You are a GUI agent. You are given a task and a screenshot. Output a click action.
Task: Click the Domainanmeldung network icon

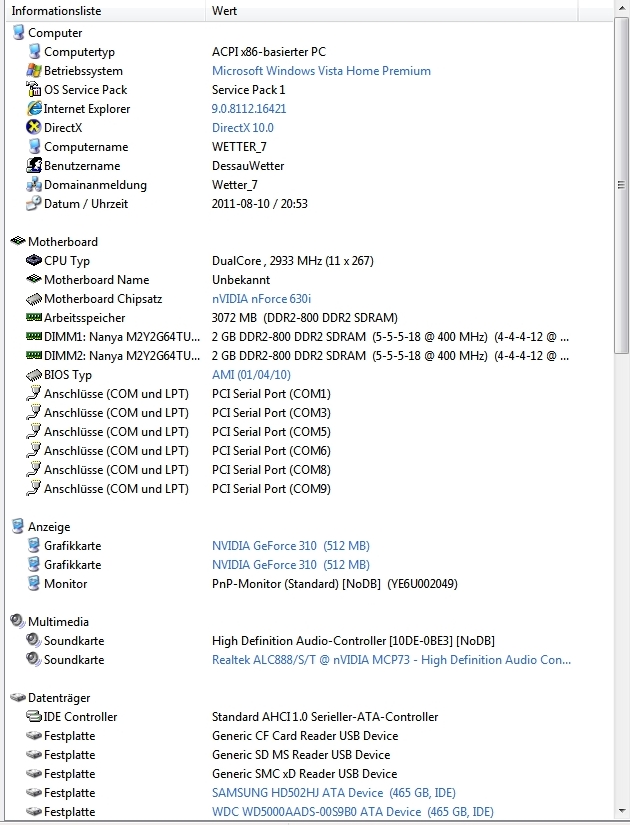[34, 185]
